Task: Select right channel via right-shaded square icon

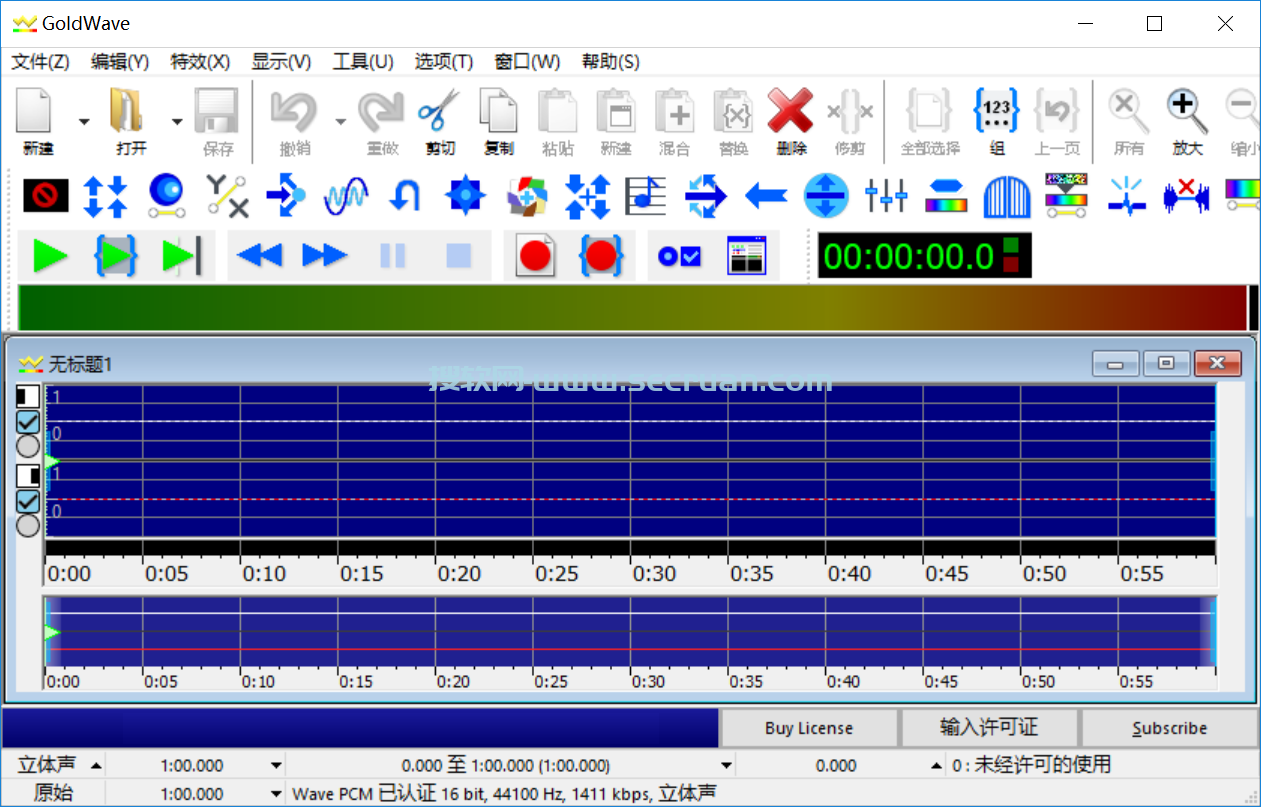Action: point(28,476)
